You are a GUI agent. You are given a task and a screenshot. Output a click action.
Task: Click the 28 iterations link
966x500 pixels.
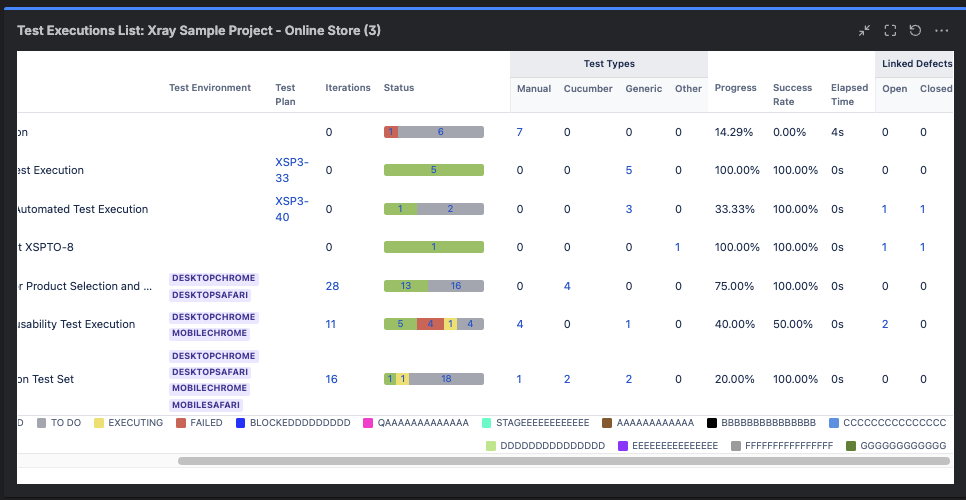332,286
